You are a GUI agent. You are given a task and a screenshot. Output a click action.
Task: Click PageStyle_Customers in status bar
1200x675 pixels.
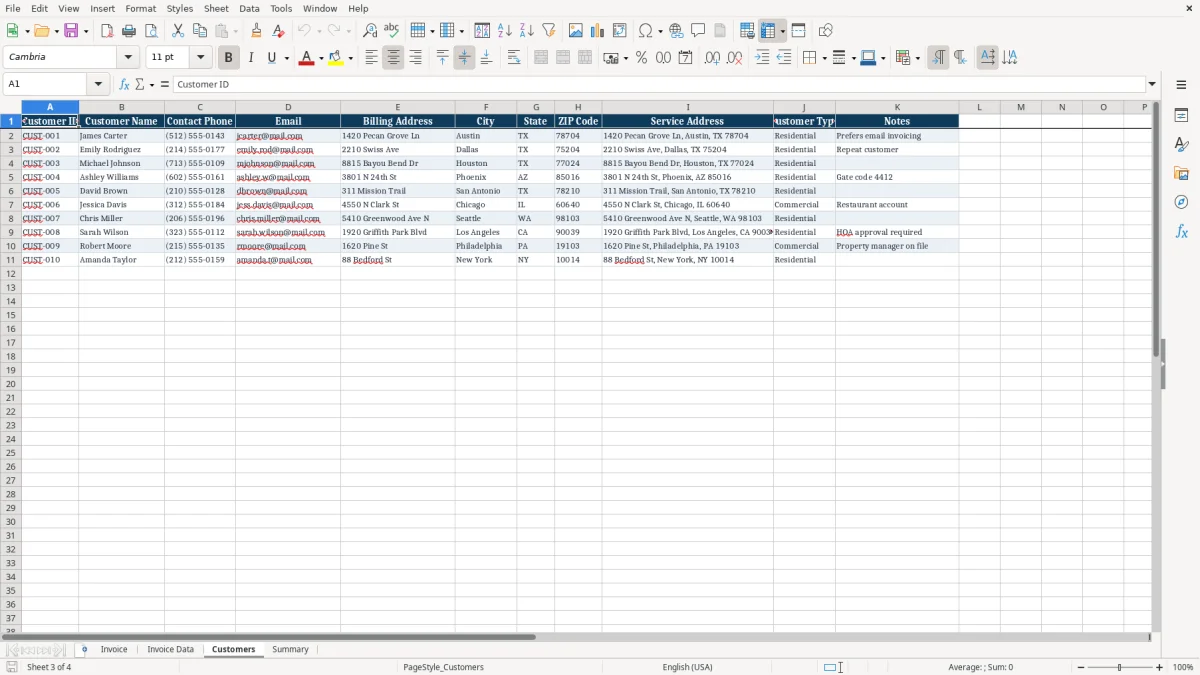click(x=444, y=667)
